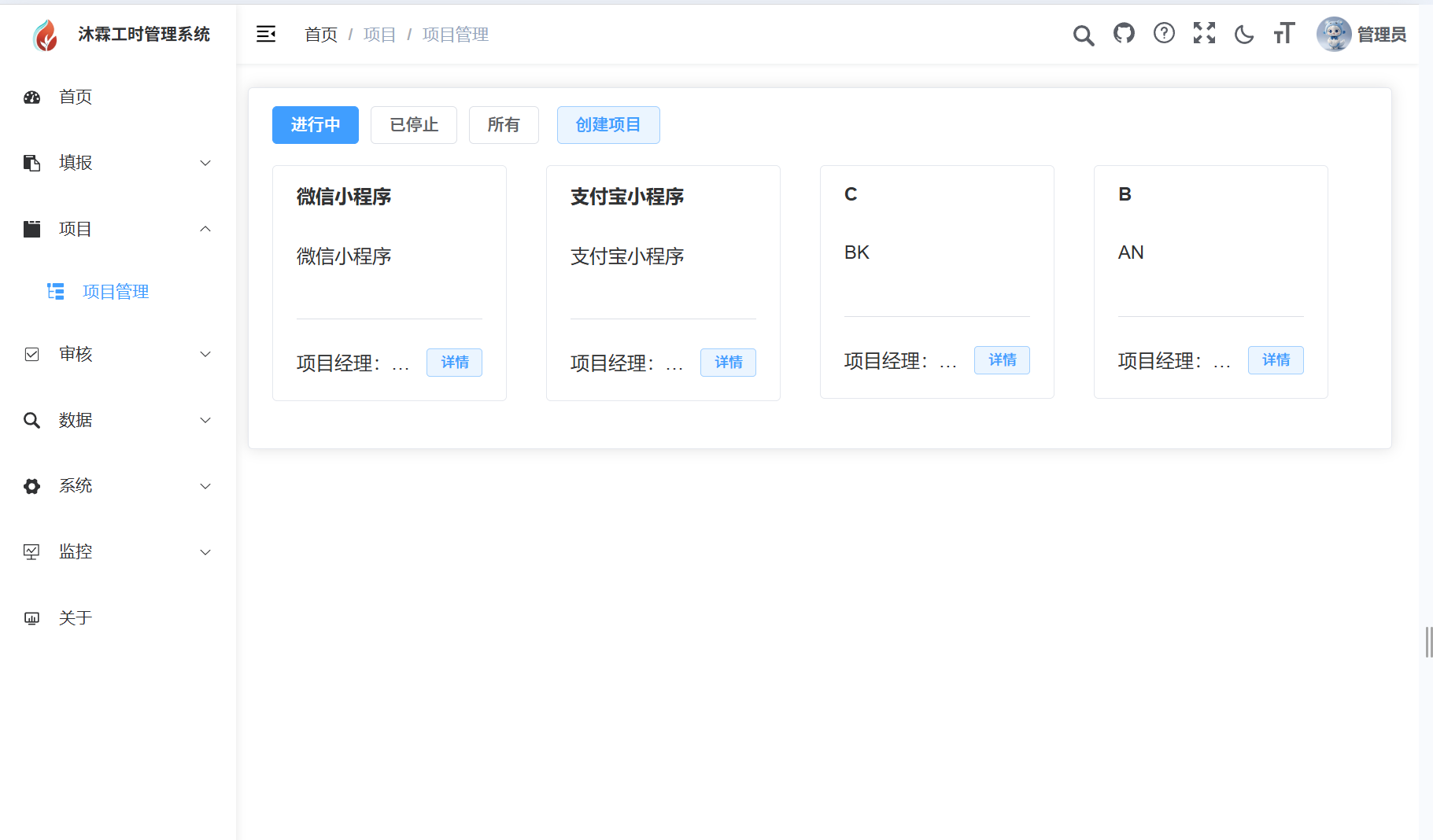Open 详情 for the 微信小程序 project

453,363
